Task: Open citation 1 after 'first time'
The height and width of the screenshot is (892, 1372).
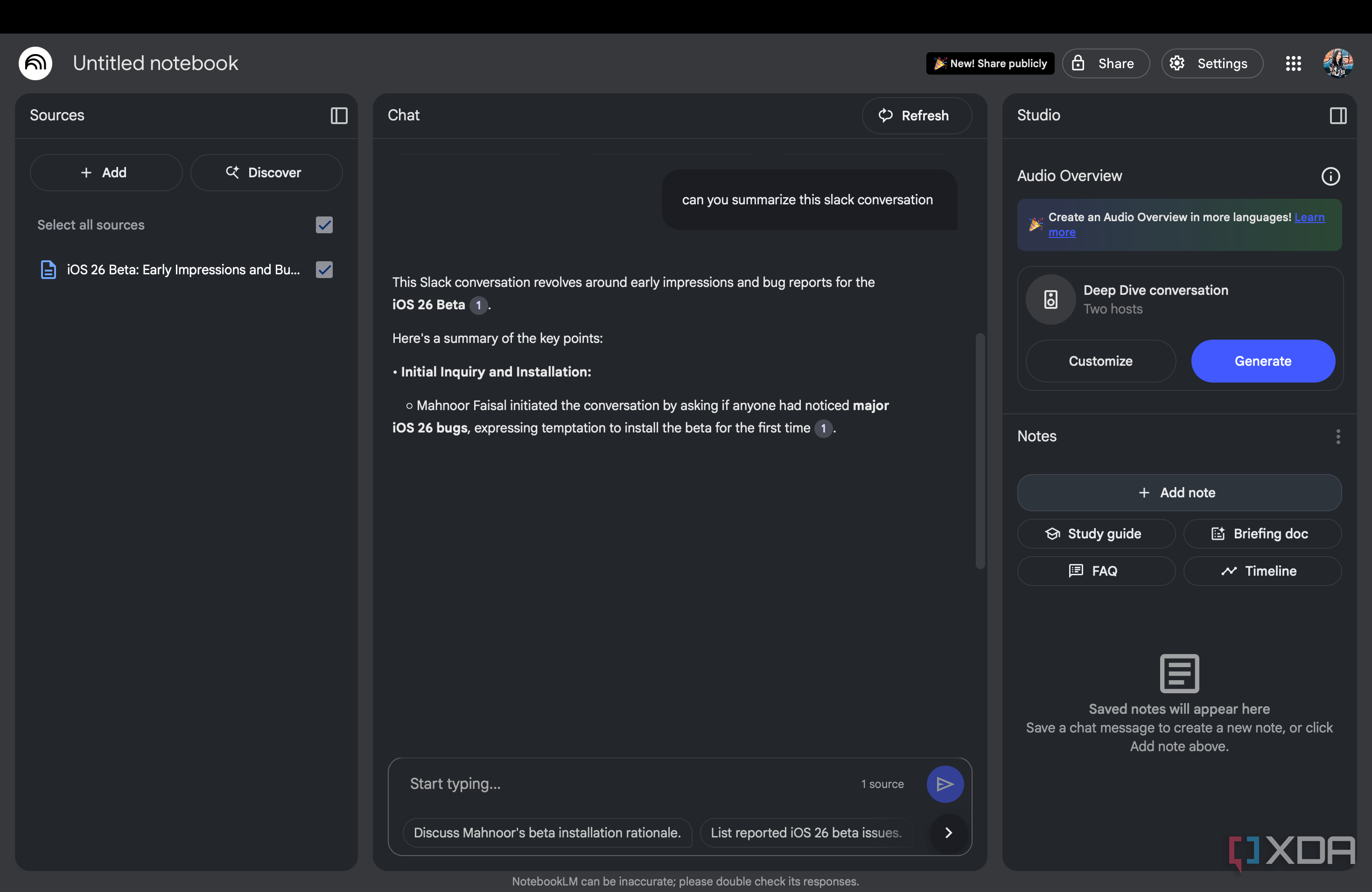Action: pos(823,428)
